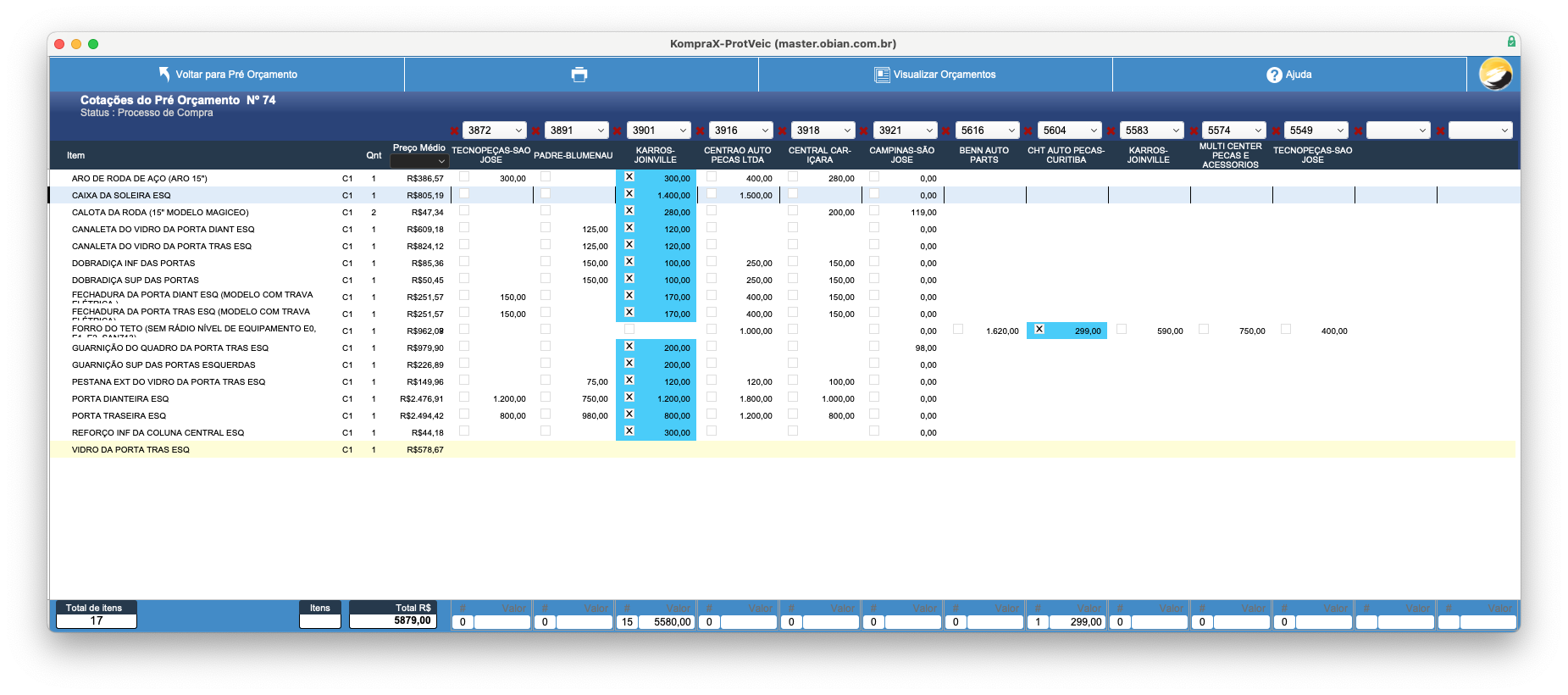Screen dimensions: 1568x695
Task: Click the 119,00 CAMPINAS quote for CALOTA DA RODA
Action: click(923, 213)
